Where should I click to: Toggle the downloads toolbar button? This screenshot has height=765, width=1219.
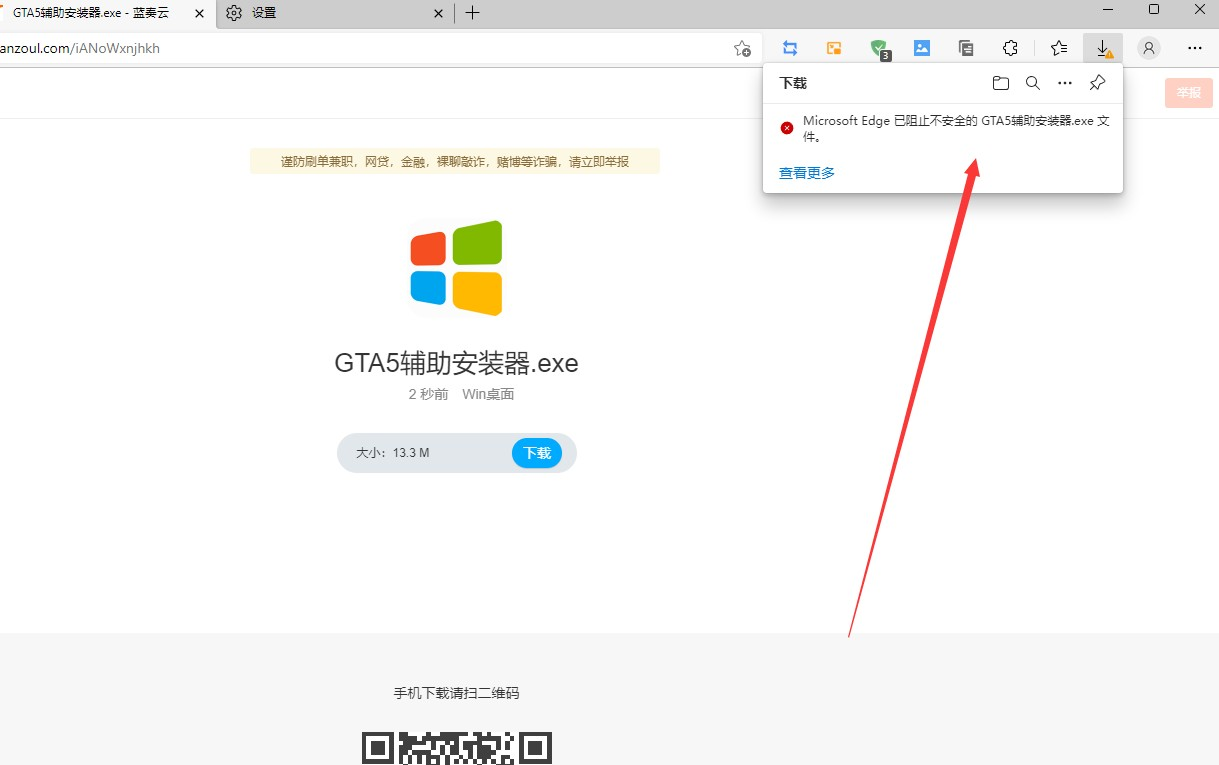pos(1103,48)
